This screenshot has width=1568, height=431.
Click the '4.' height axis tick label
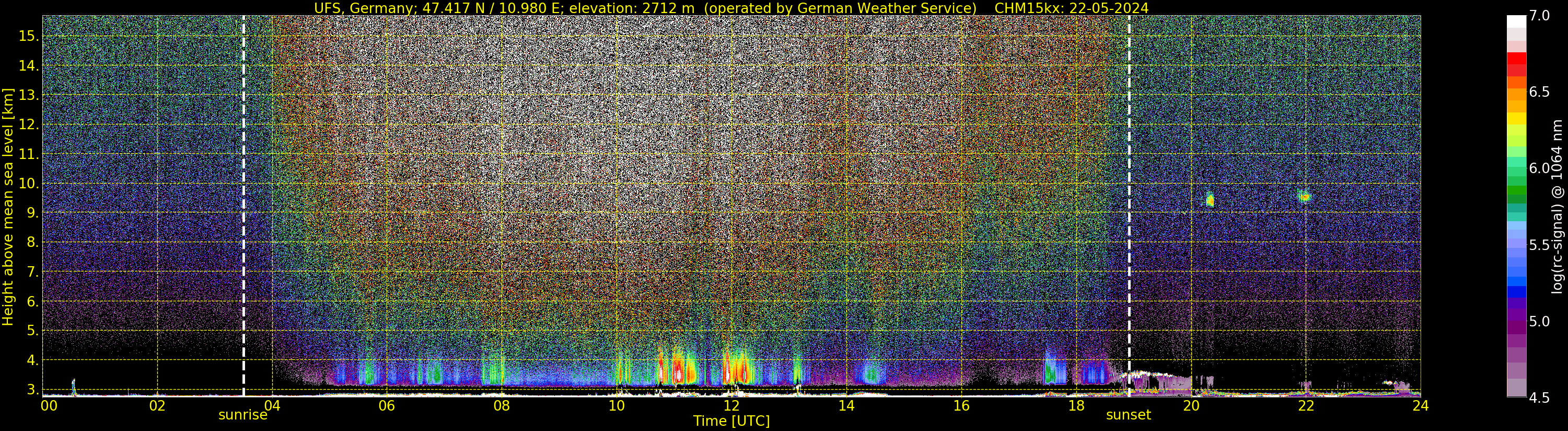32,360
